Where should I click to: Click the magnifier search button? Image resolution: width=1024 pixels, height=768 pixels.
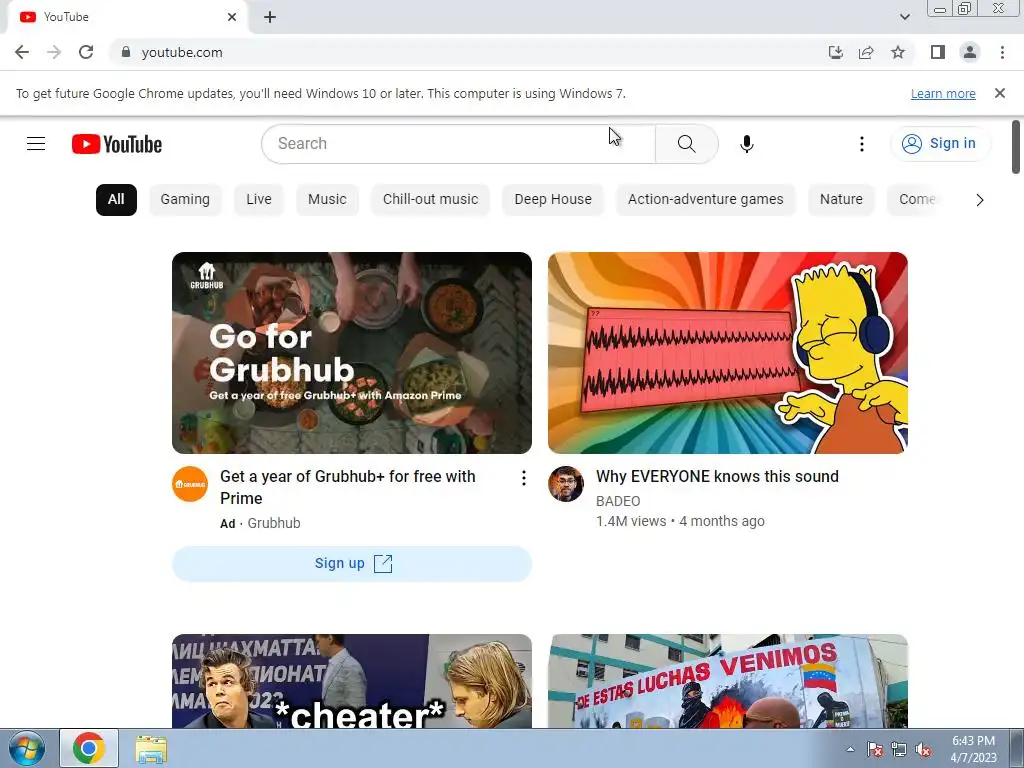click(686, 144)
